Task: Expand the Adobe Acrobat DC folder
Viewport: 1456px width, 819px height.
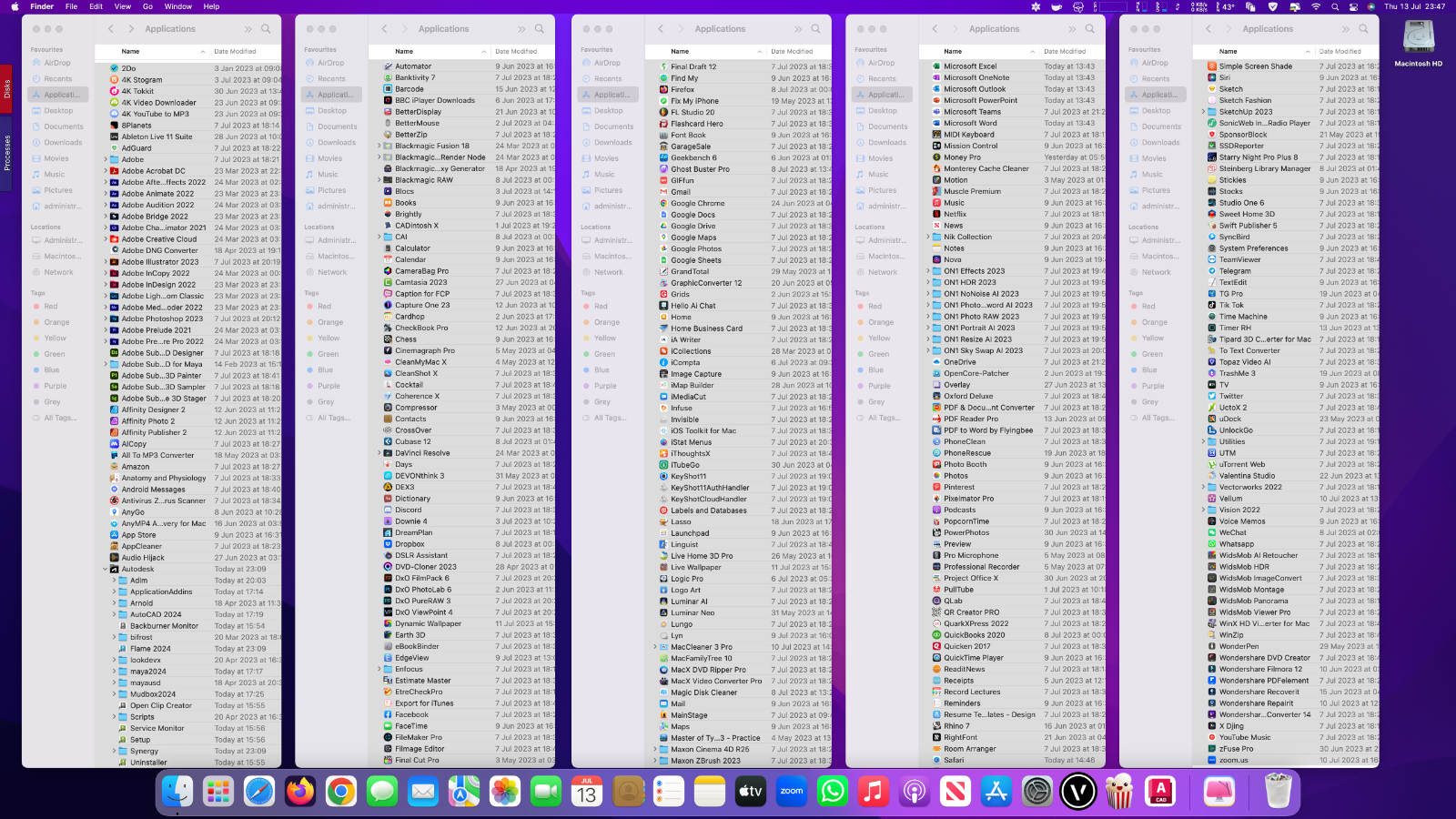Action: pyautogui.click(x=106, y=171)
